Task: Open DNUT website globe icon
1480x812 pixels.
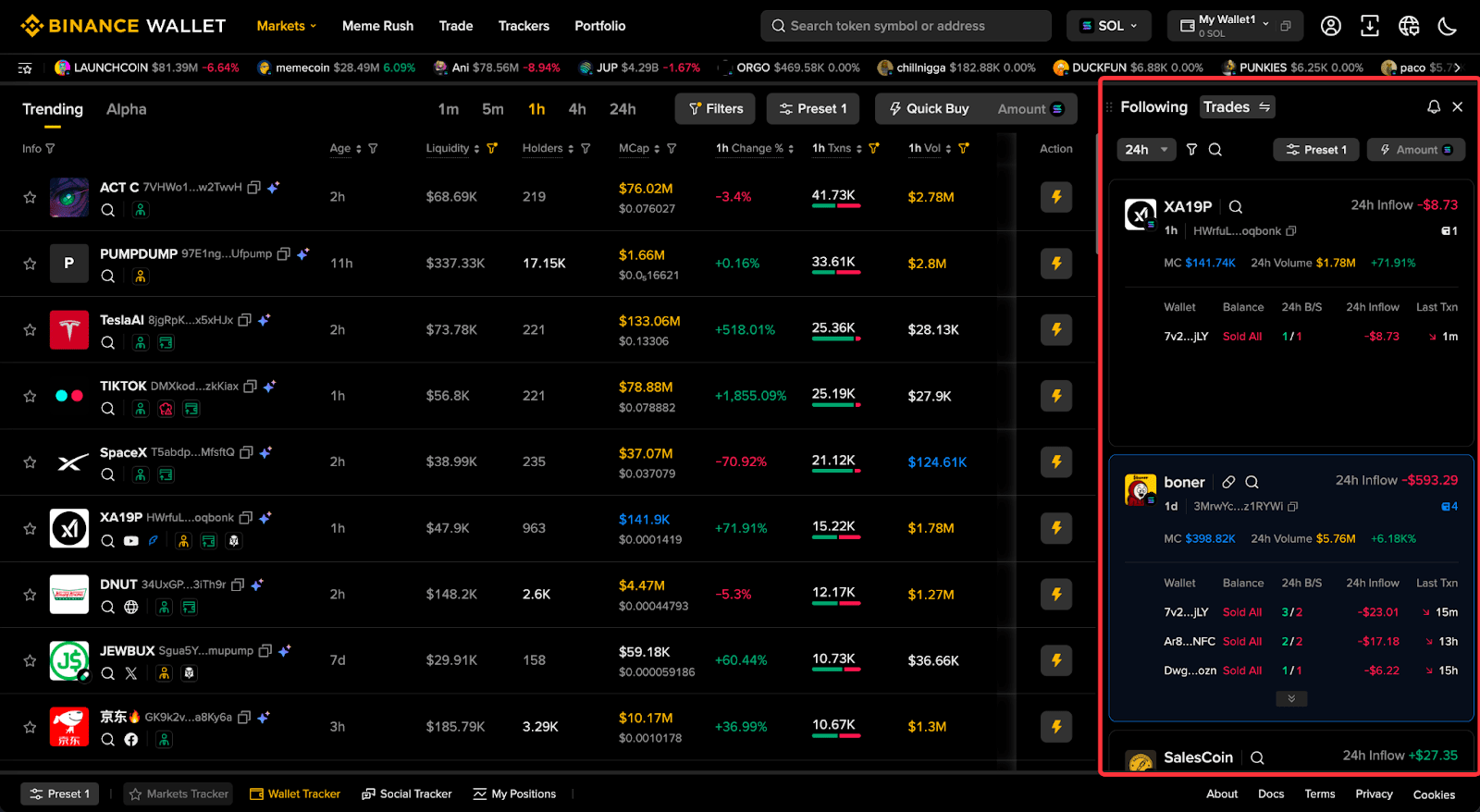Action: click(131, 607)
